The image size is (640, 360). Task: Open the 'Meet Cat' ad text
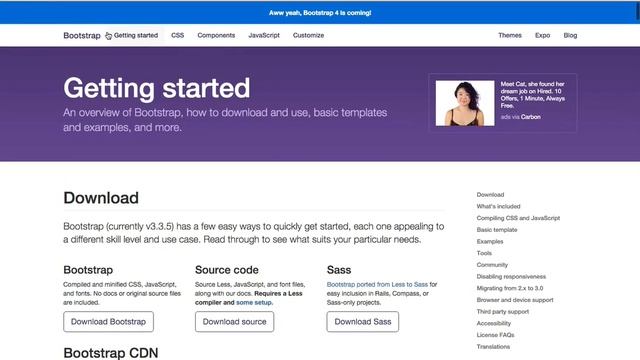coord(533,95)
